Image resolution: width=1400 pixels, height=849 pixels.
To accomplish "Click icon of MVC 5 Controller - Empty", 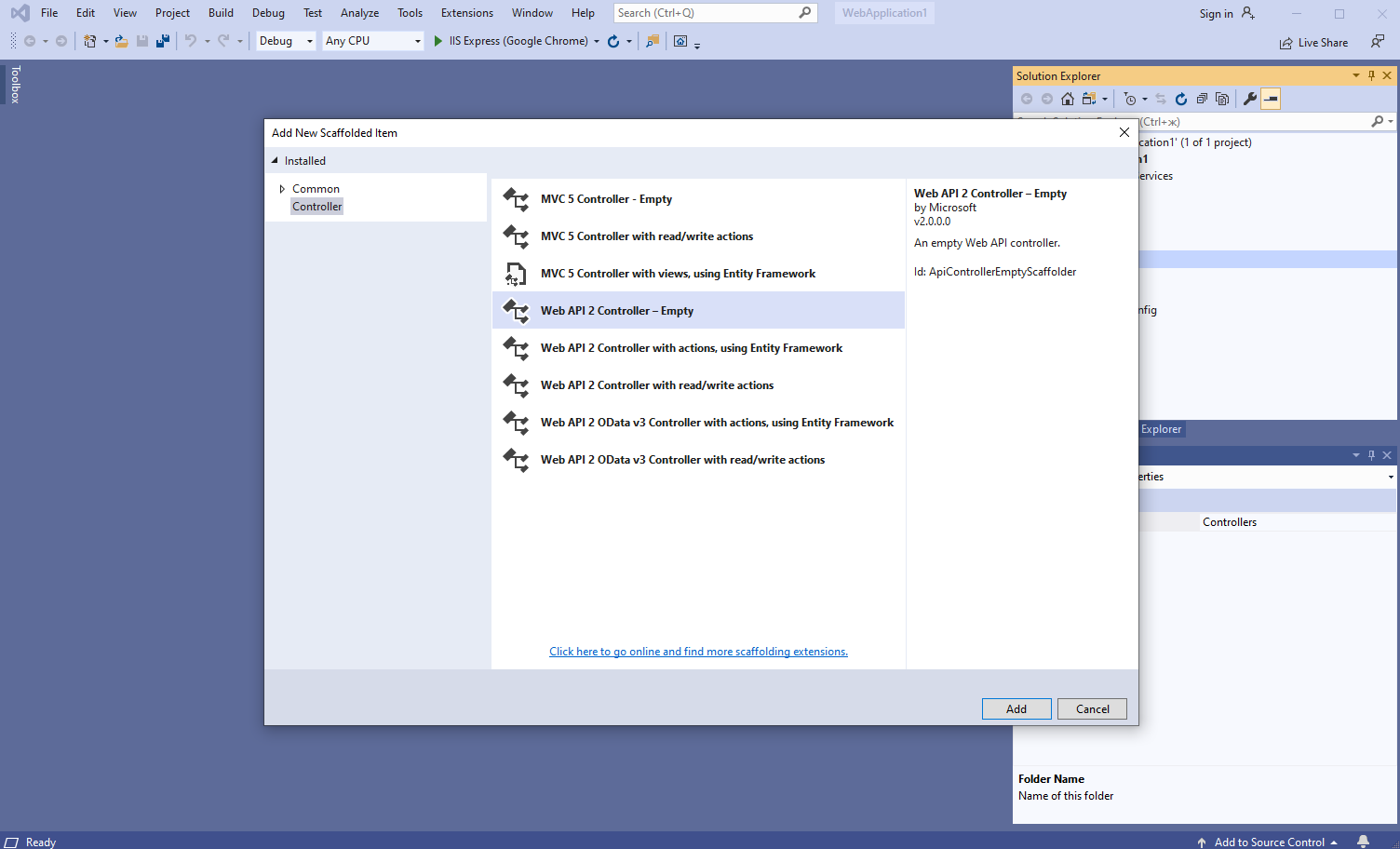I will click(516, 199).
